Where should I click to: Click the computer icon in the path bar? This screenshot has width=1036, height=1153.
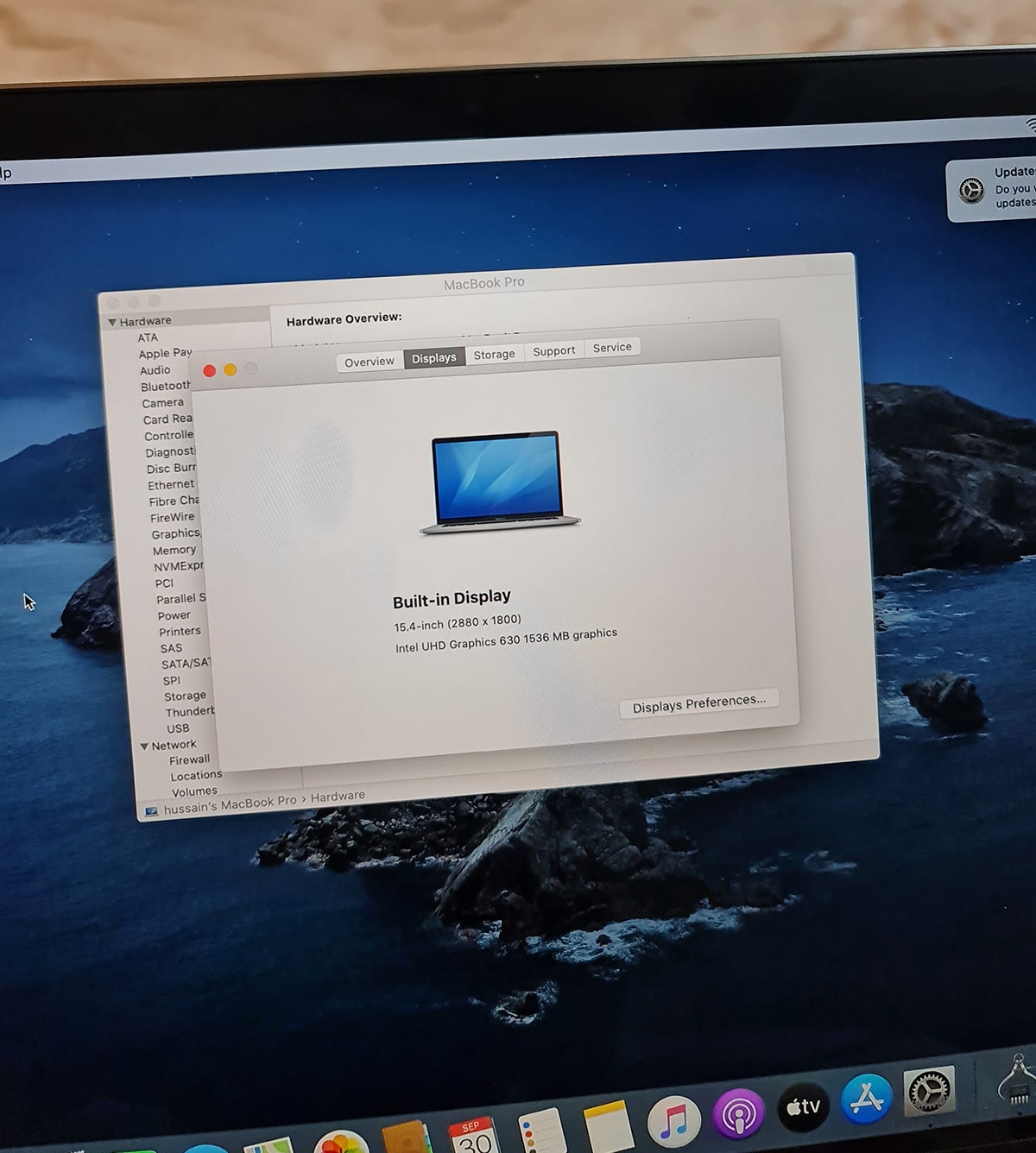pyautogui.click(x=152, y=811)
